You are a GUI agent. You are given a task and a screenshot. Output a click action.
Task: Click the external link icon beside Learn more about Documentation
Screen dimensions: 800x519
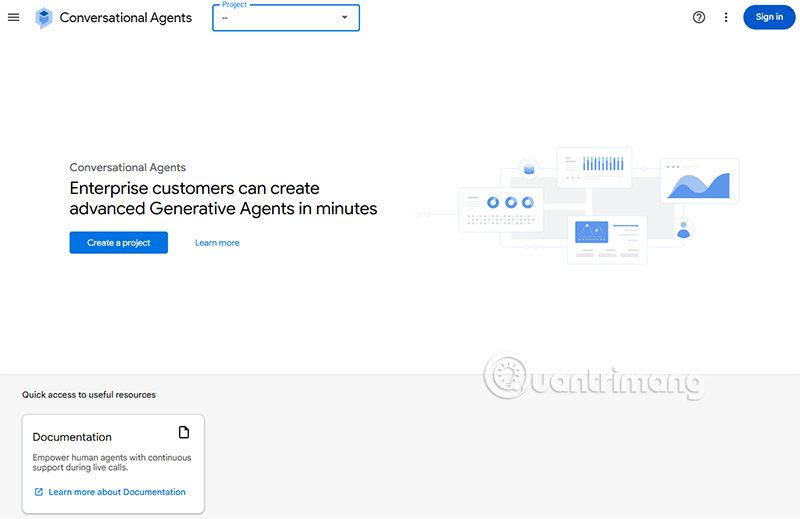(39, 492)
